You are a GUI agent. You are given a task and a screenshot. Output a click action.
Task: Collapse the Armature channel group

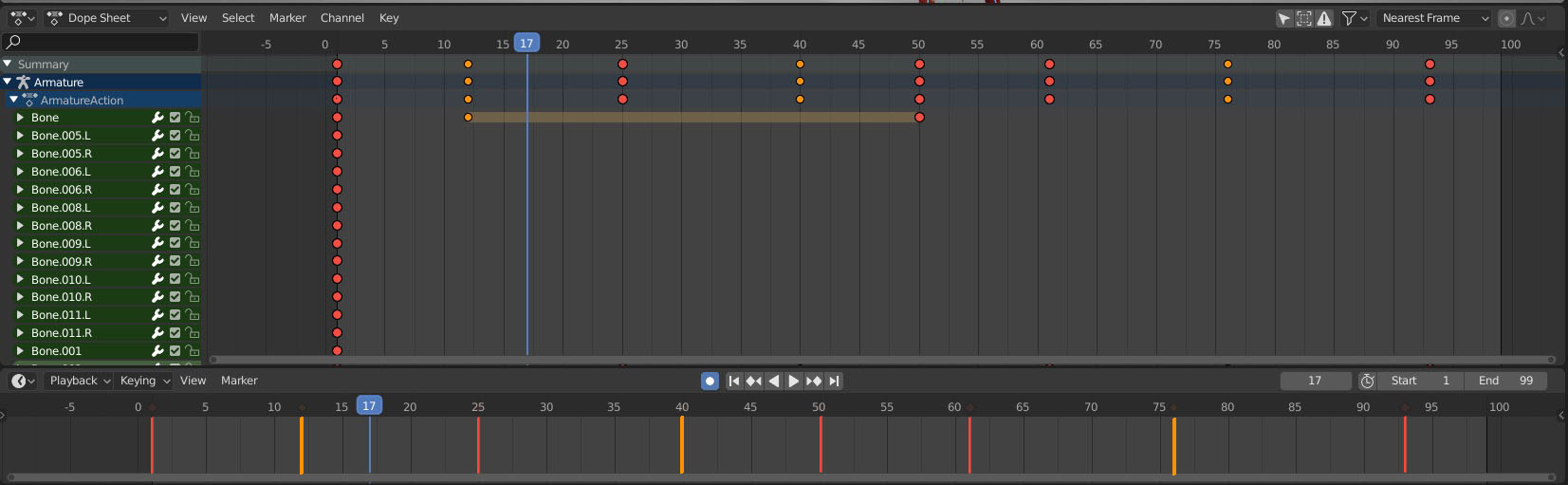[x=8, y=82]
